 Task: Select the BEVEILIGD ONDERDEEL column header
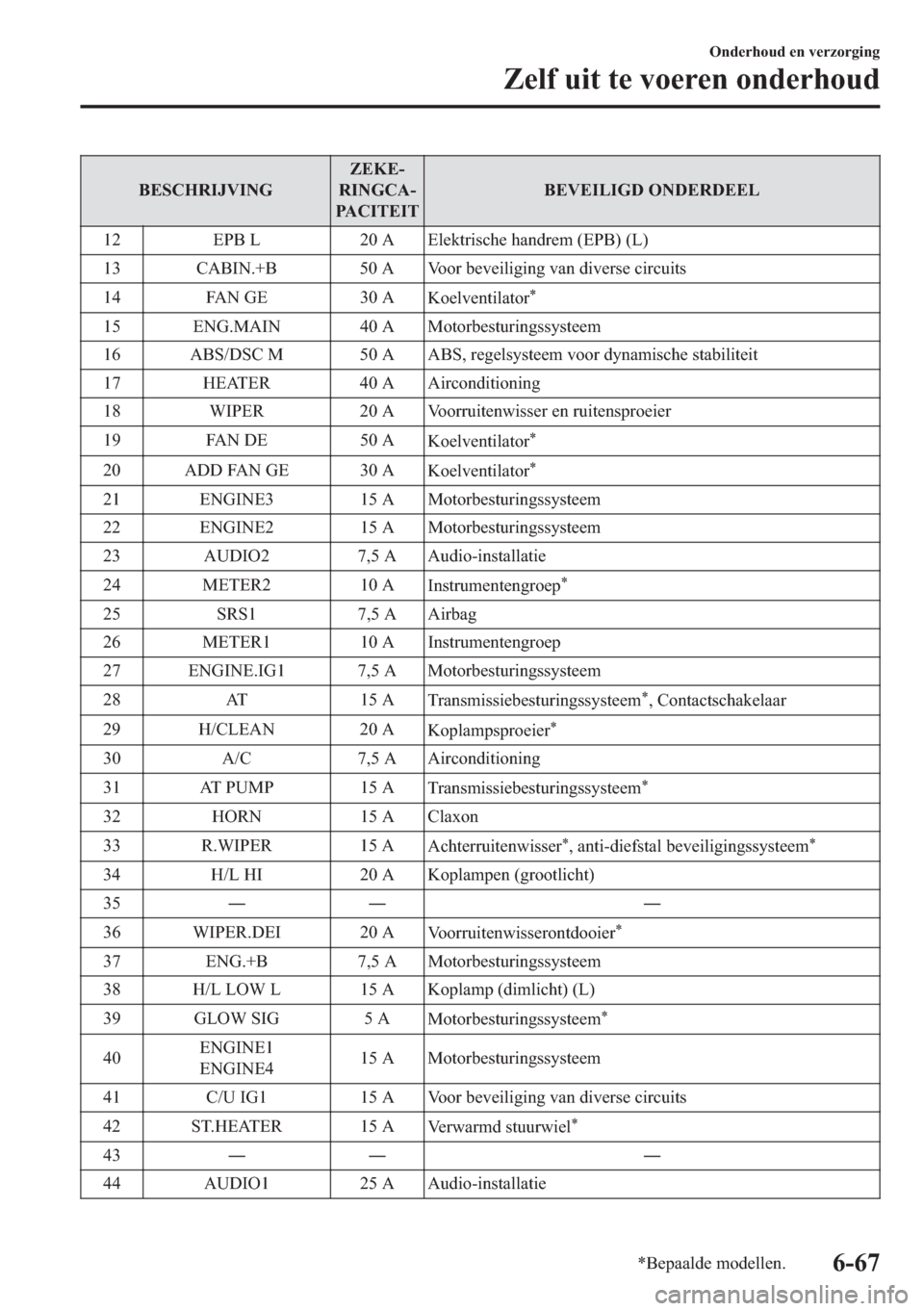click(651, 190)
